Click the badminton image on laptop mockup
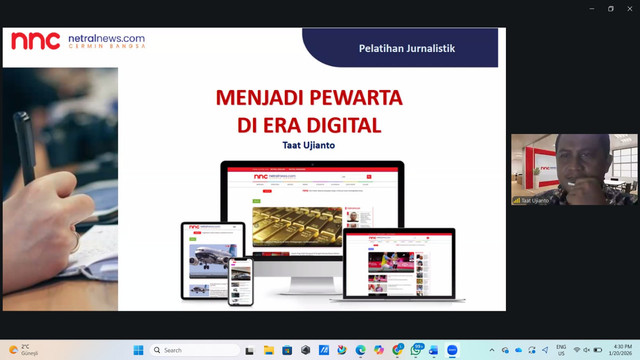The height and width of the screenshot is (360, 640). (391, 262)
